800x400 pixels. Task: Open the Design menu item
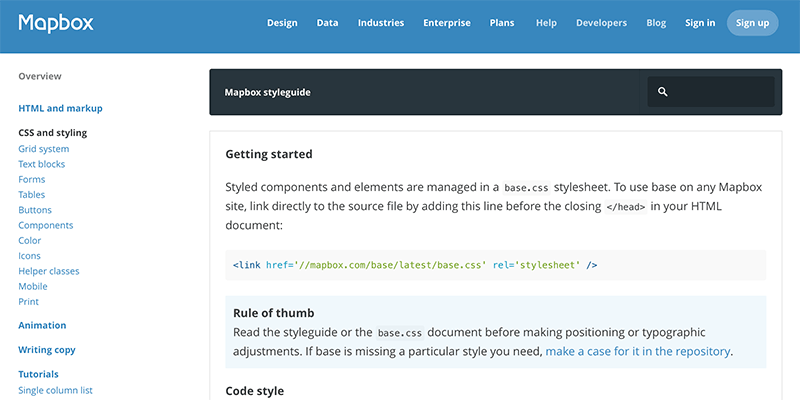coord(282,23)
